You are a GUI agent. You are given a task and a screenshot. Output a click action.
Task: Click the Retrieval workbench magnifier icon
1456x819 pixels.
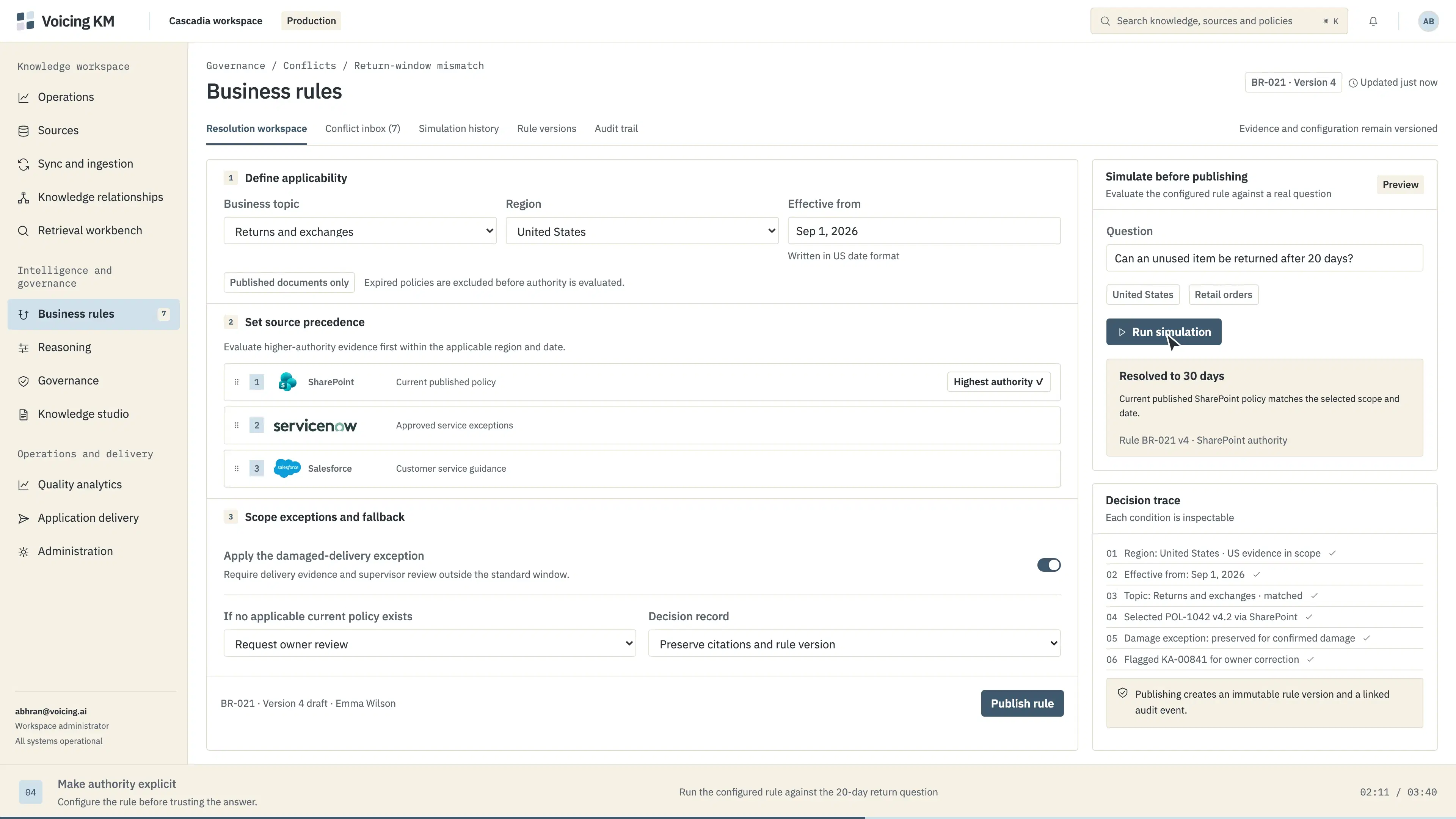pyautogui.click(x=23, y=231)
